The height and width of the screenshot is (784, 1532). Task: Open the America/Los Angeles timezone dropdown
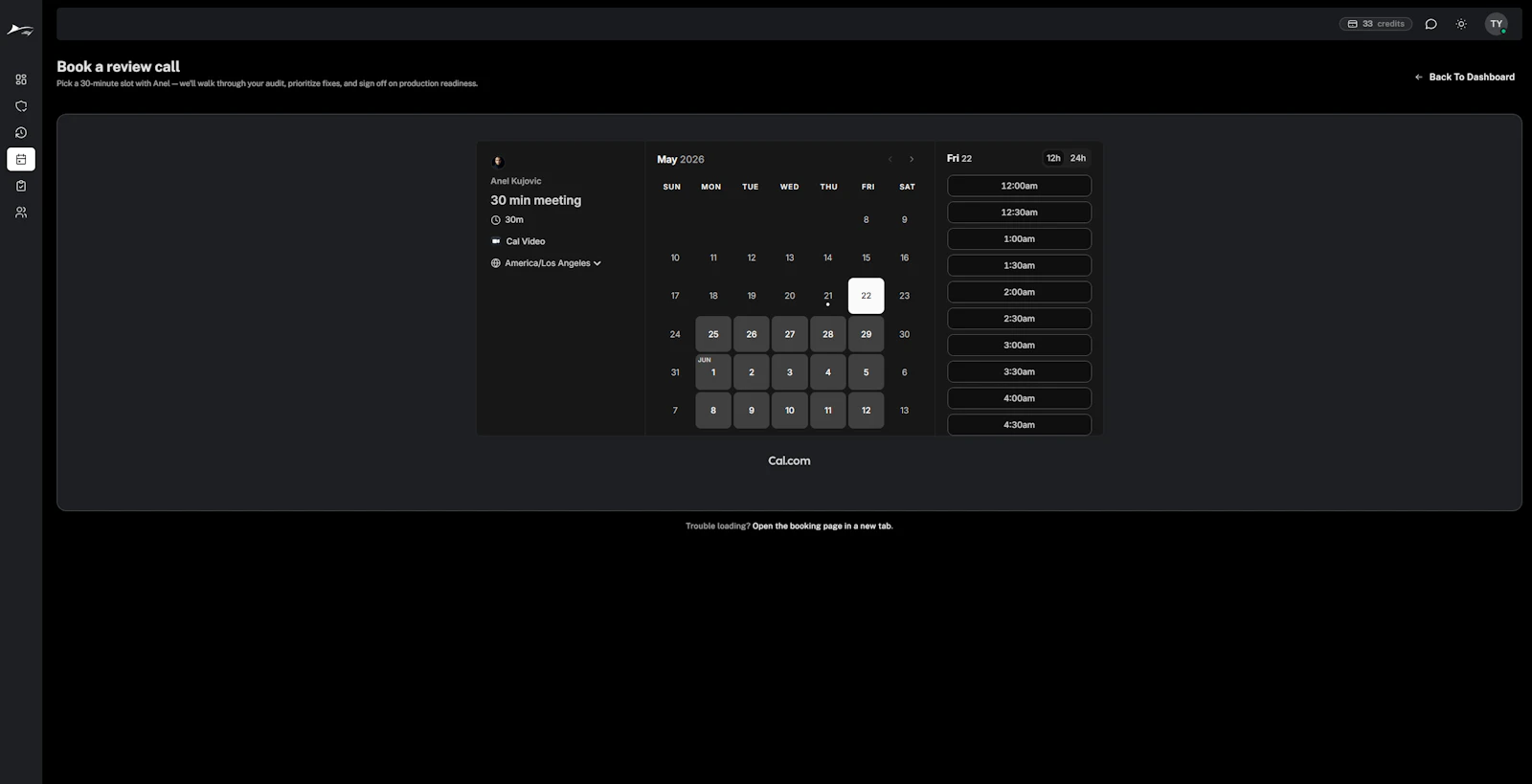552,263
